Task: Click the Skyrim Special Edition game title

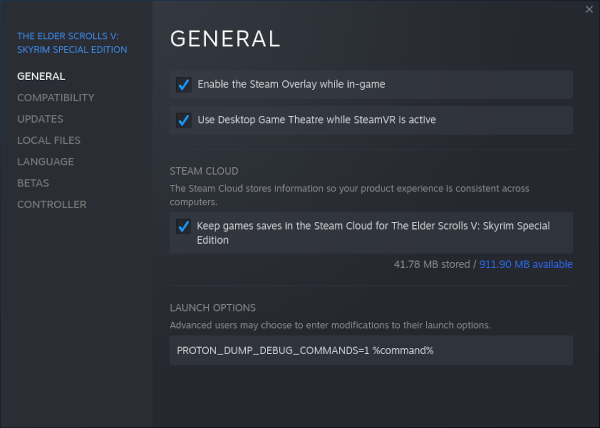Action: [72, 43]
